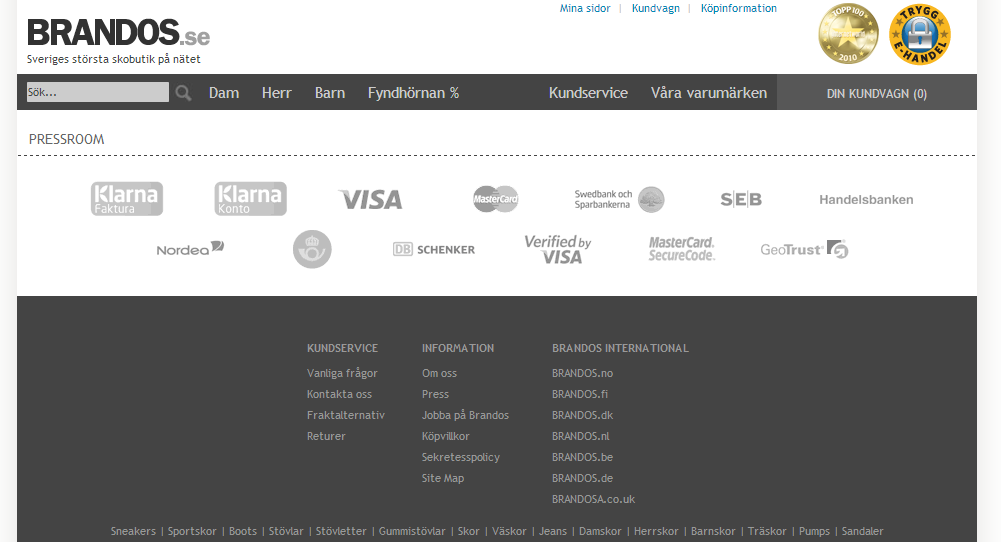Screen dimensions: 1001x542
Task: Open the Fraktalternativ footer link
Action: point(345,416)
